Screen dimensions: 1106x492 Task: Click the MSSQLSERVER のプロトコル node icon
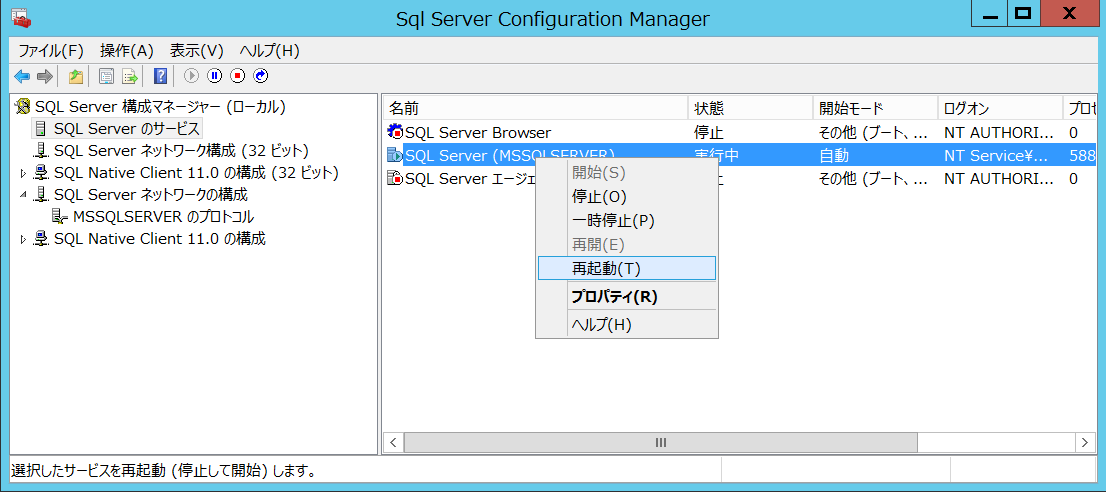click(x=61, y=217)
